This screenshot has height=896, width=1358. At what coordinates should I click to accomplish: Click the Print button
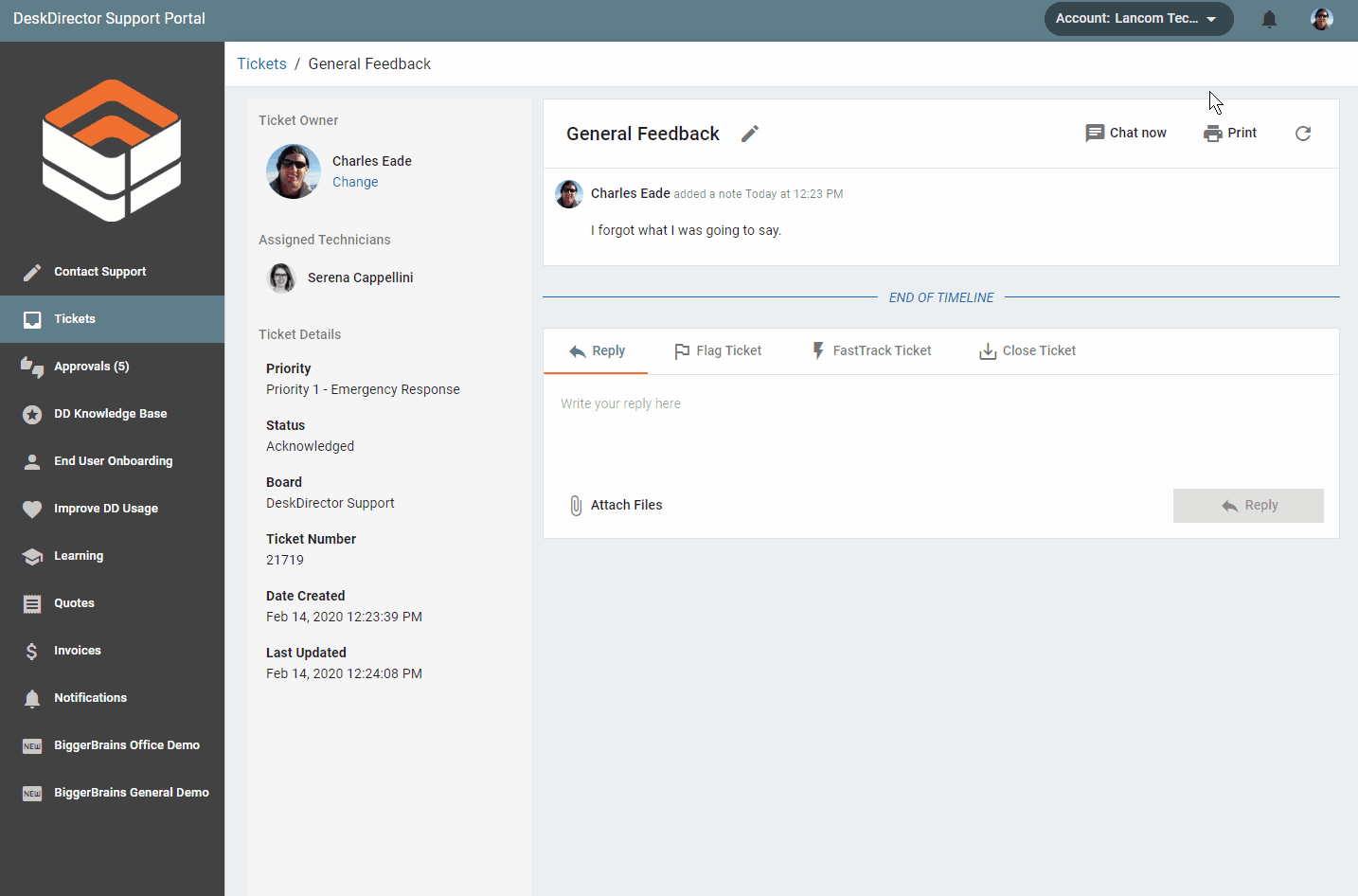pyautogui.click(x=1230, y=134)
